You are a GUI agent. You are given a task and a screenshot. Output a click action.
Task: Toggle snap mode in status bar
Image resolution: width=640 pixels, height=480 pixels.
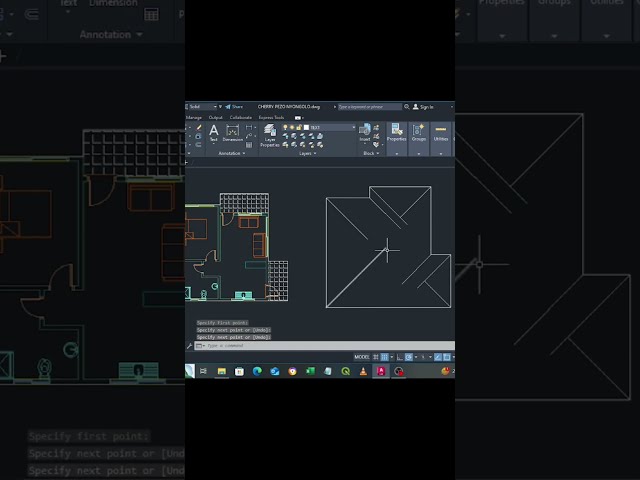384,357
